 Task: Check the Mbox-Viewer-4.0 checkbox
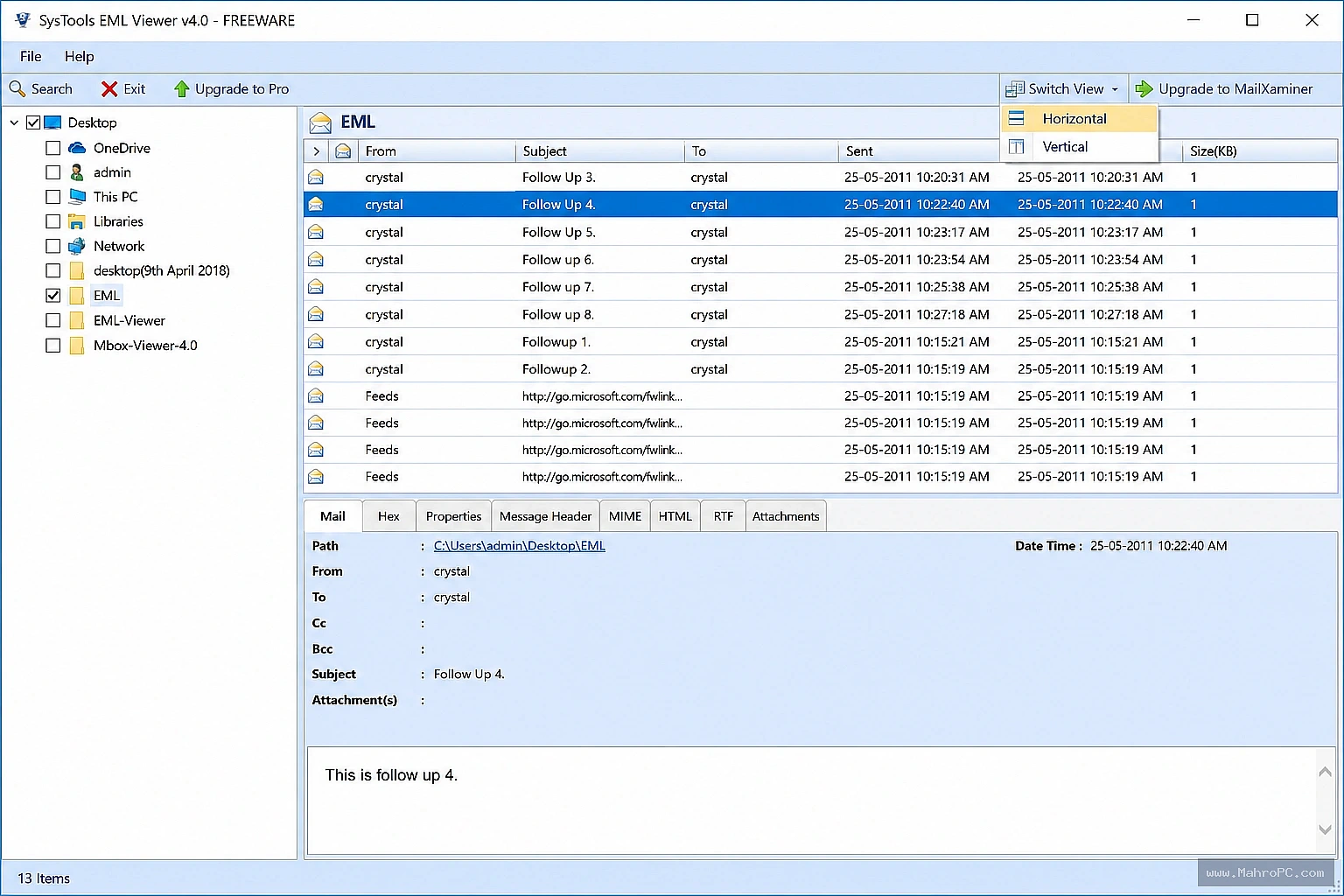tap(52, 346)
